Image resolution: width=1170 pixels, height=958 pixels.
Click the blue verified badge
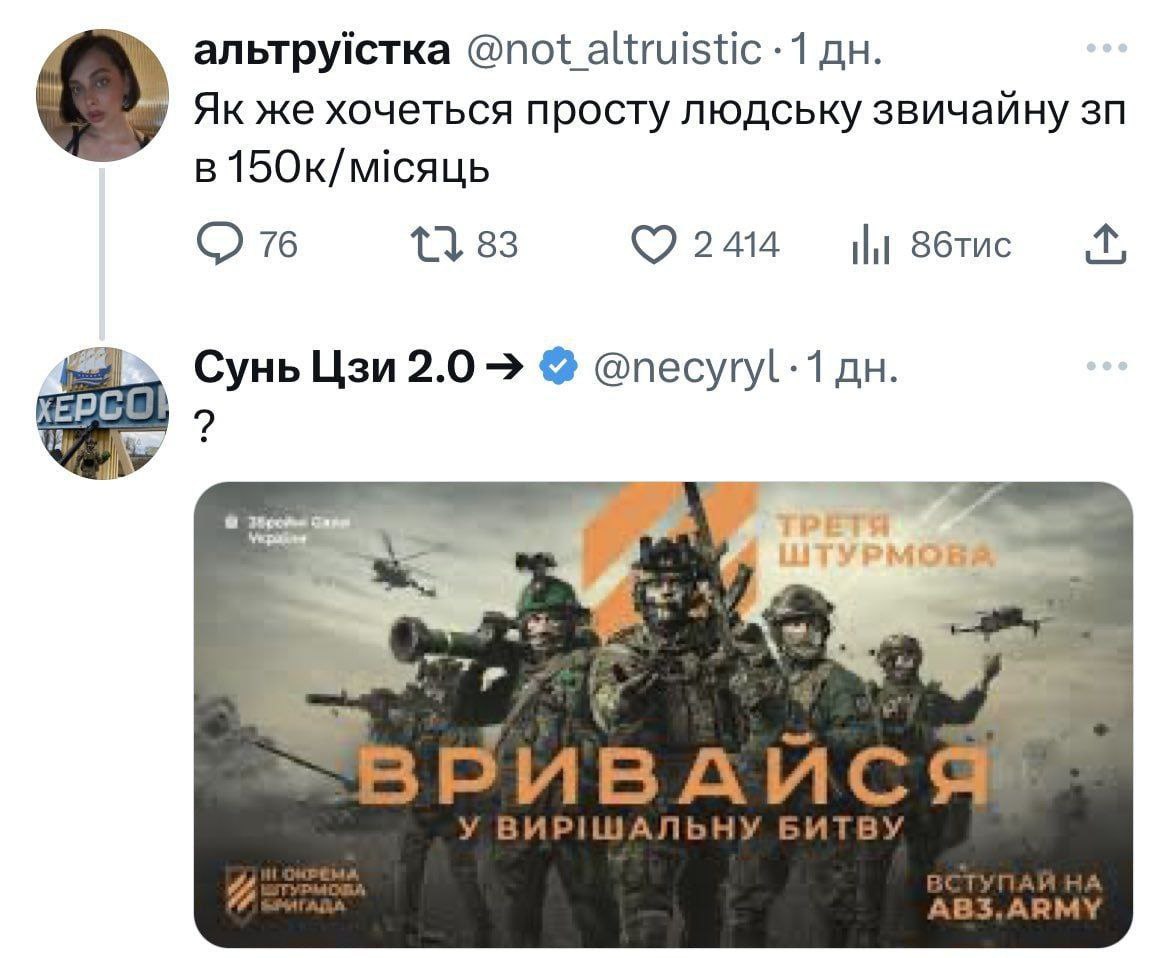[x=559, y=366]
